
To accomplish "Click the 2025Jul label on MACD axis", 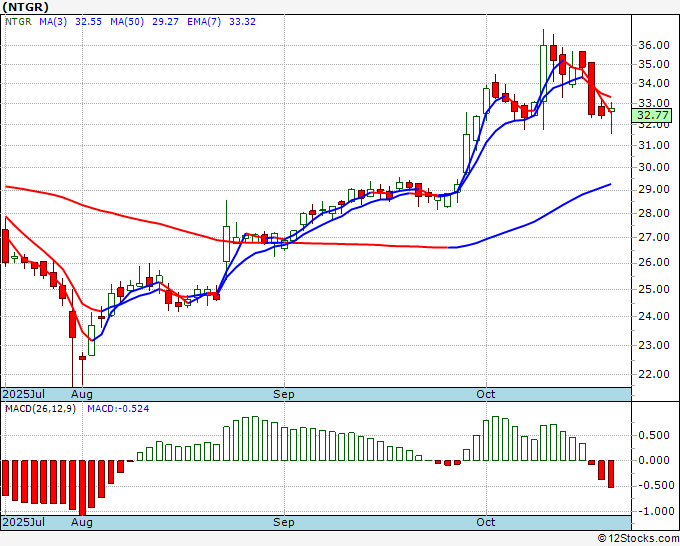I will pyautogui.click(x=24, y=522).
